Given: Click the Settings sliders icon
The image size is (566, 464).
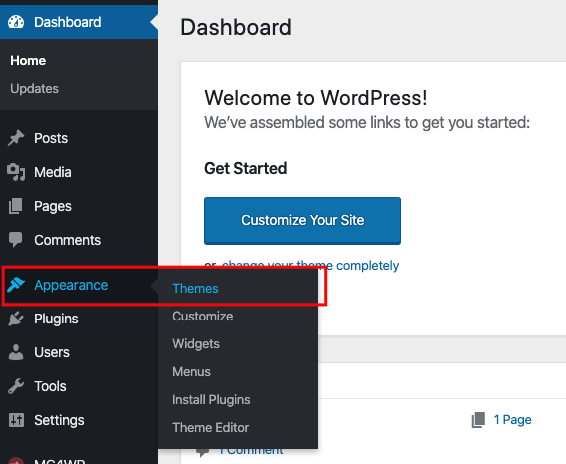Looking at the screenshot, I should 16,420.
